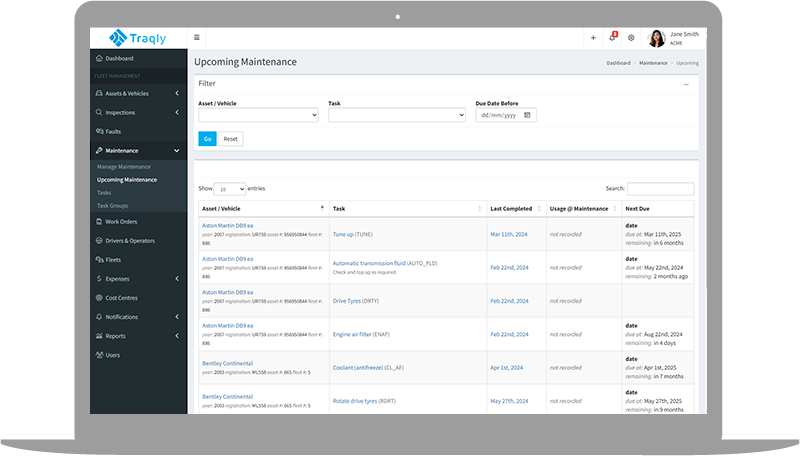Click the Reset filter button
This screenshot has width=800, height=456.
(x=231, y=139)
